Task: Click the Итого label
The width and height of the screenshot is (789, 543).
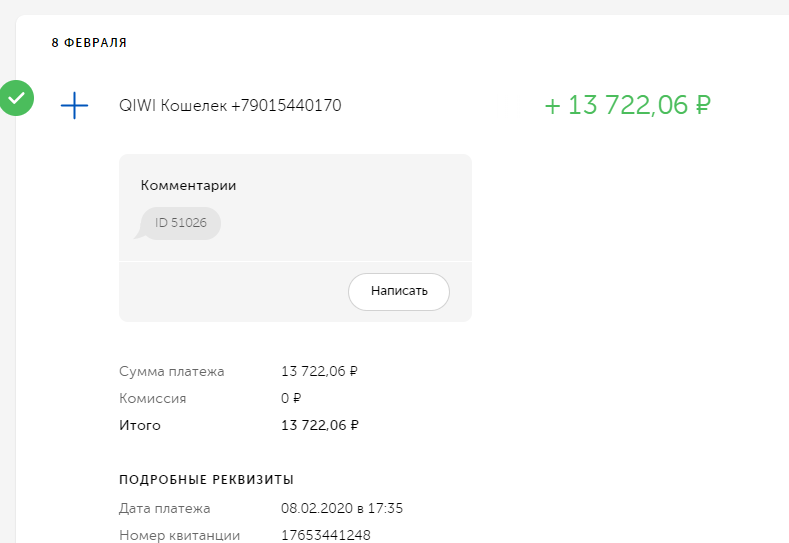Action: point(139,425)
